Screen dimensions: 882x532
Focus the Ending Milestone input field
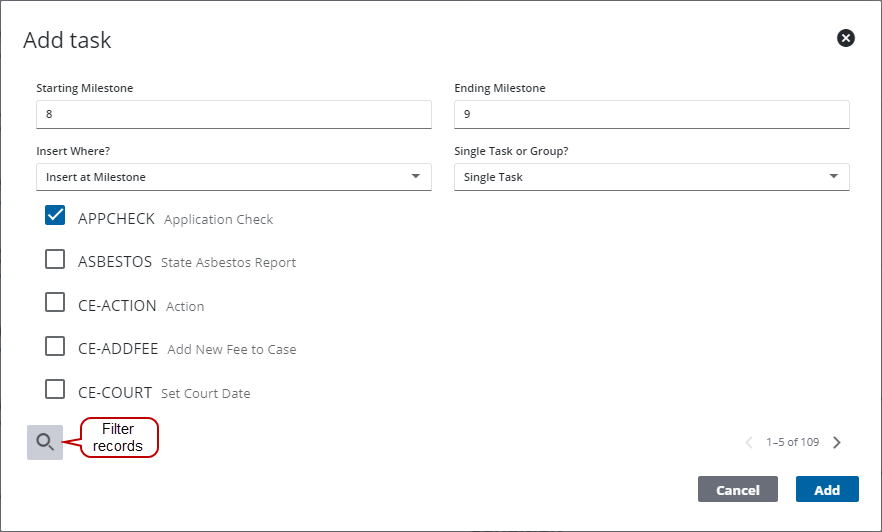pos(651,115)
